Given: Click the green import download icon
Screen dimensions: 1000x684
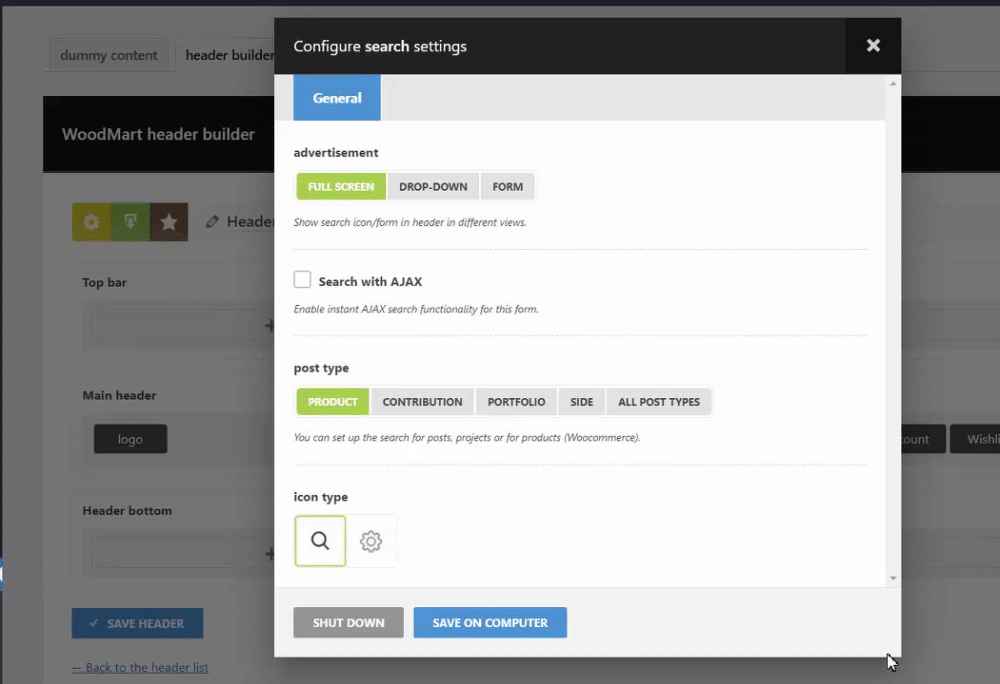Looking at the screenshot, I should 130,222.
